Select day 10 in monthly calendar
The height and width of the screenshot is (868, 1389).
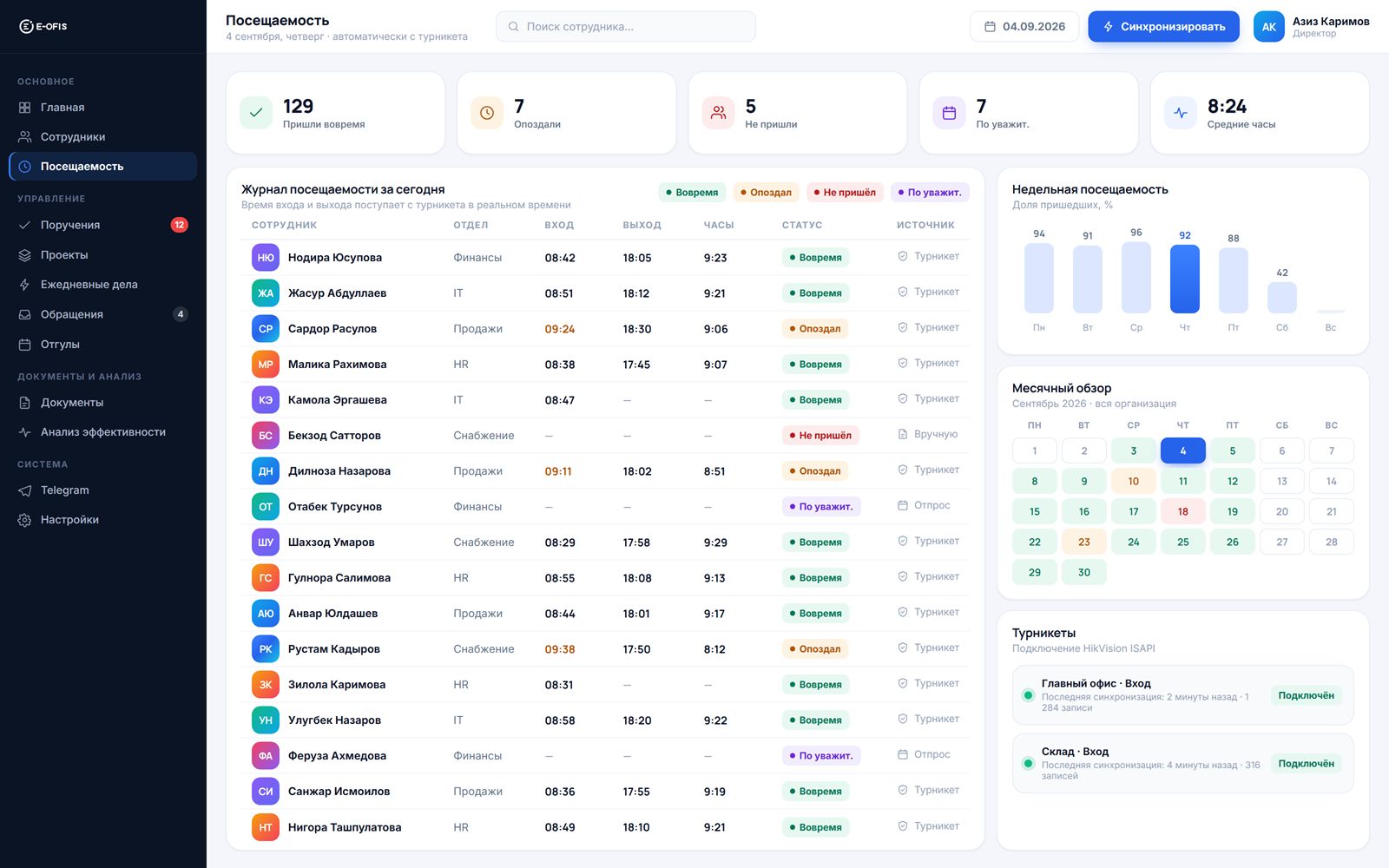coord(1133,481)
